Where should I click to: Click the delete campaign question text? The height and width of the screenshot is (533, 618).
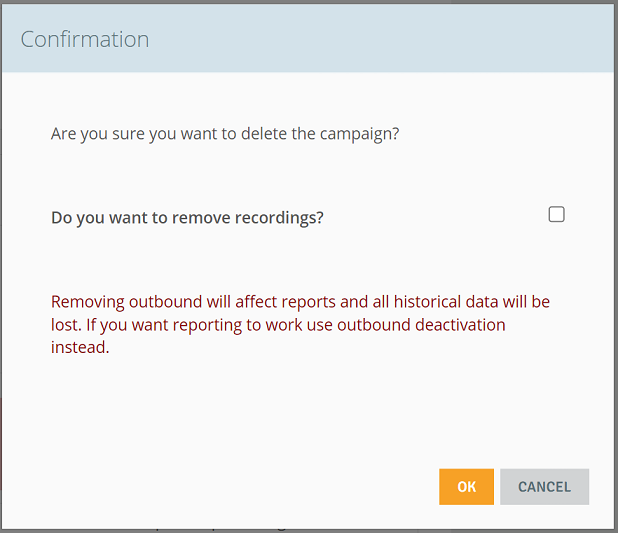(x=225, y=134)
